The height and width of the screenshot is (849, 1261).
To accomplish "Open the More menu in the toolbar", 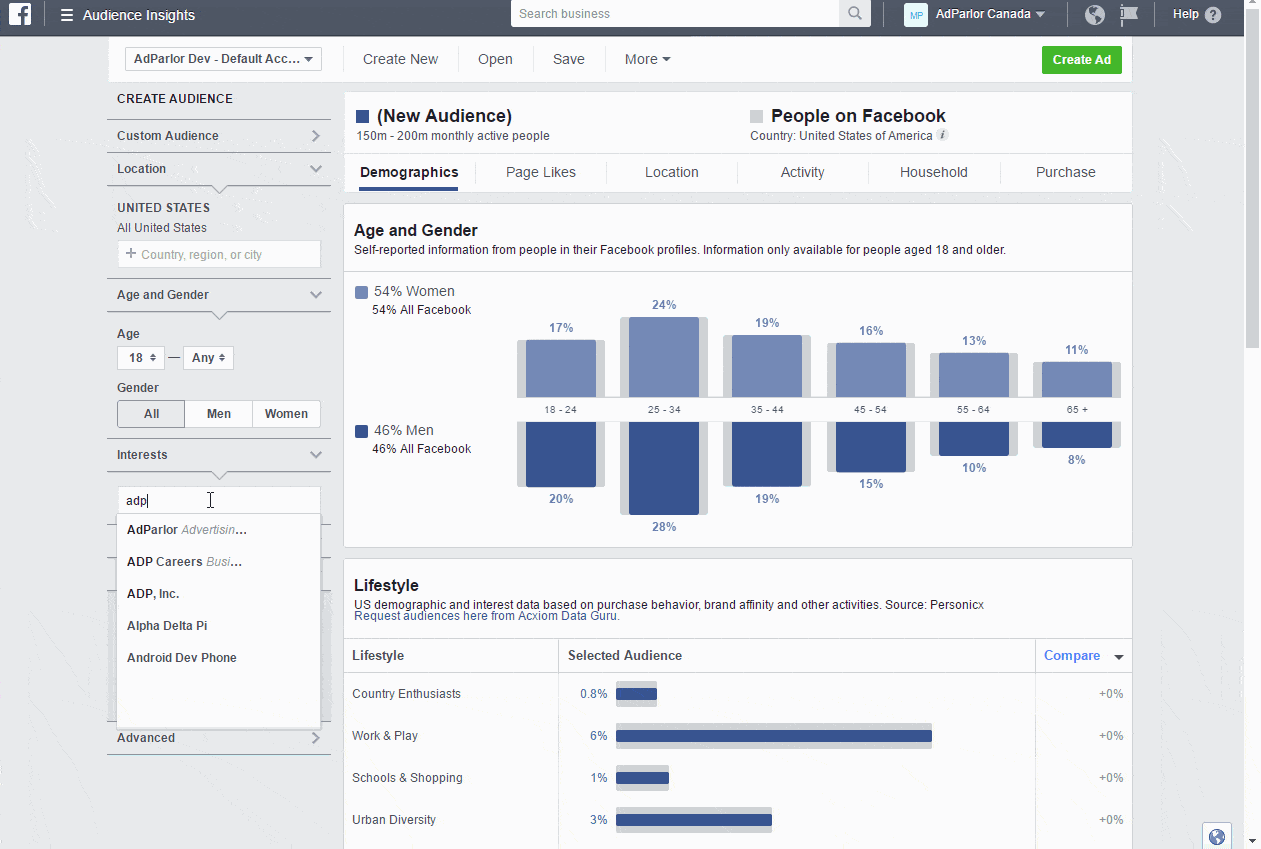I will [647, 59].
